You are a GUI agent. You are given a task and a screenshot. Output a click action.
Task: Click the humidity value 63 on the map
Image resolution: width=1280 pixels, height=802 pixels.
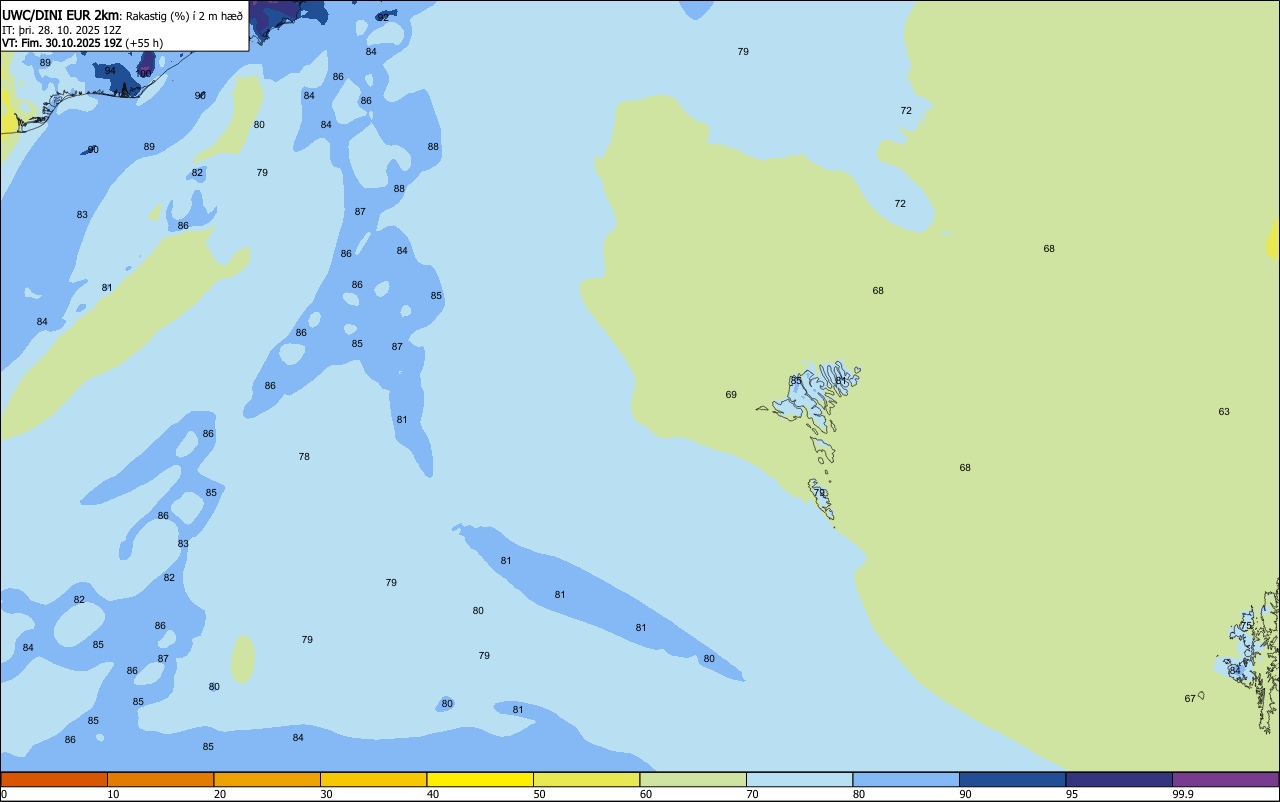[1224, 412]
